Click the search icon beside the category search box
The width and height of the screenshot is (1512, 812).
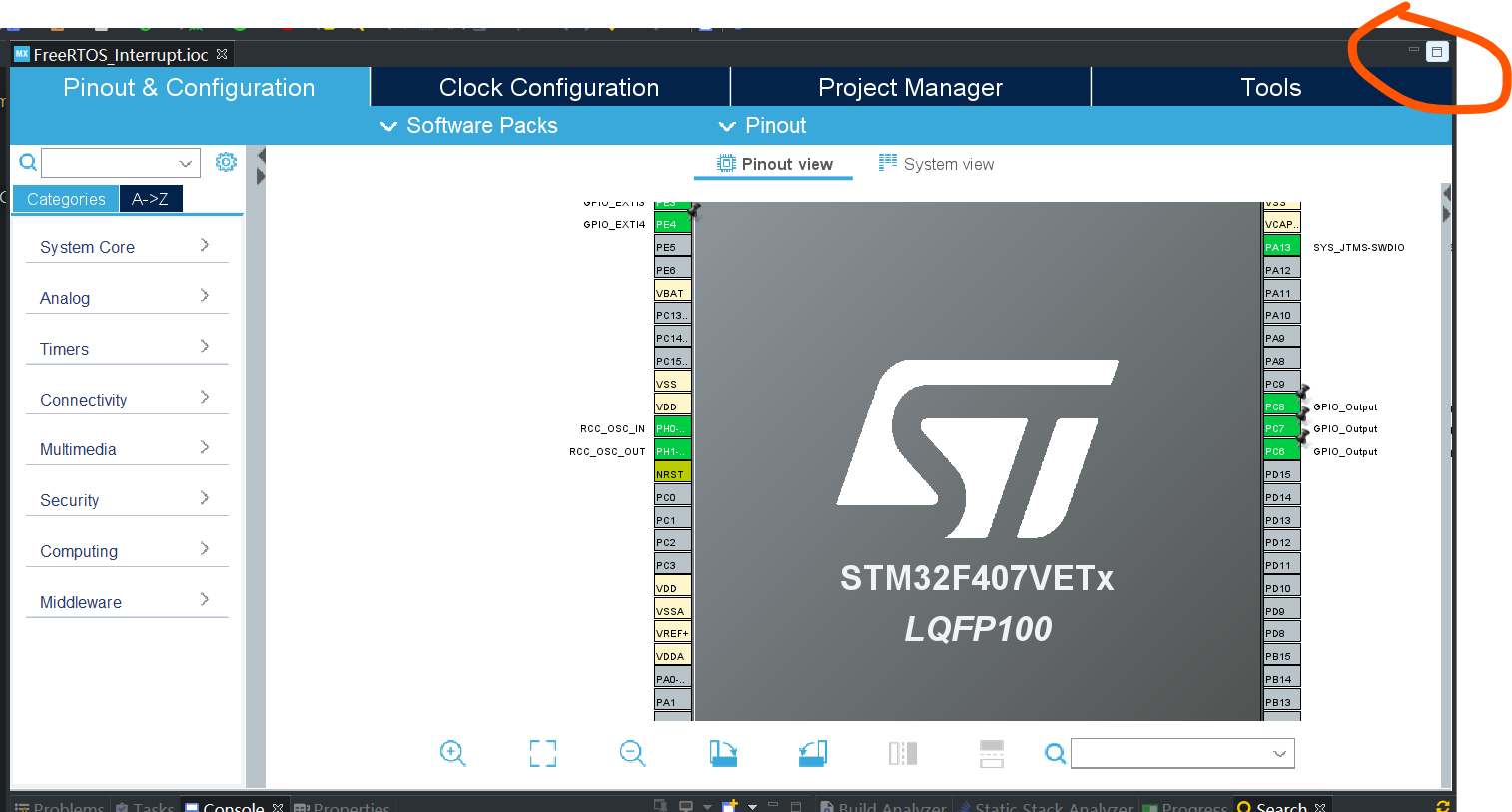click(28, 162)
